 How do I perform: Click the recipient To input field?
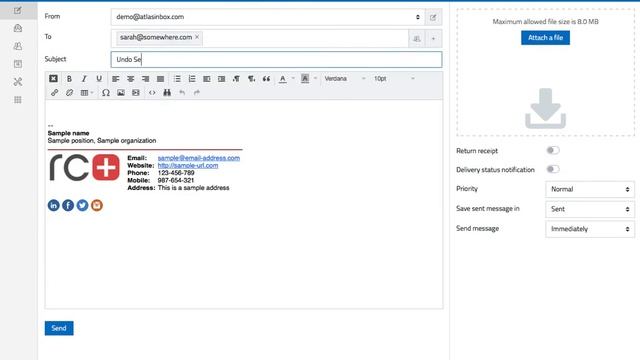pos(304,38)
